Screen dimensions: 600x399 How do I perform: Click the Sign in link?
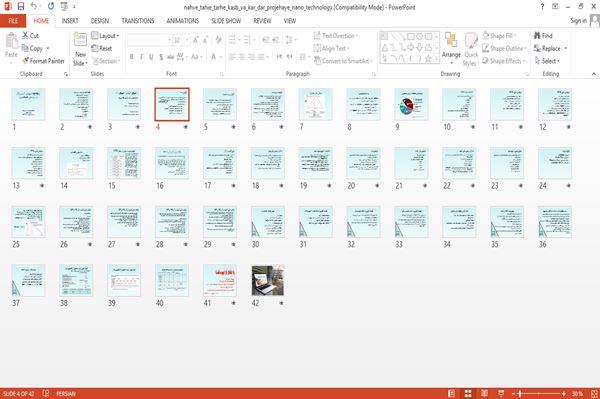pos(578,21)
